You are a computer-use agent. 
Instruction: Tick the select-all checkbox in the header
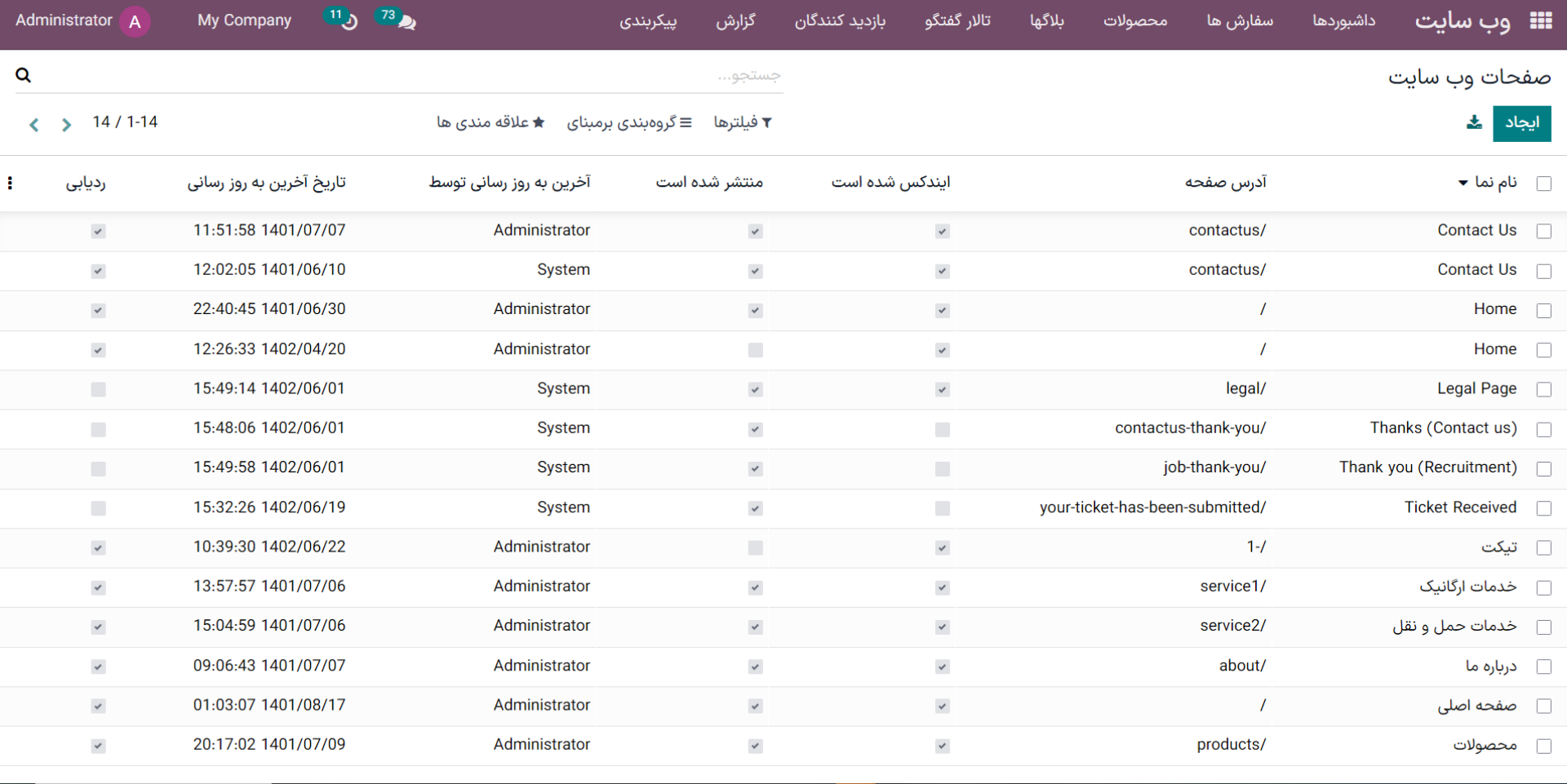1543,184
